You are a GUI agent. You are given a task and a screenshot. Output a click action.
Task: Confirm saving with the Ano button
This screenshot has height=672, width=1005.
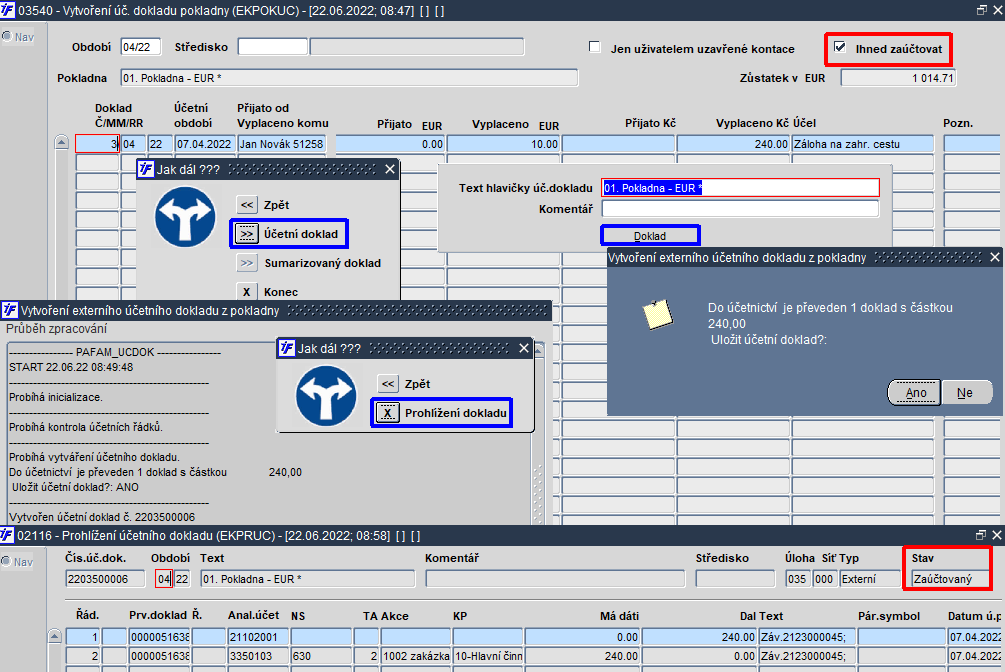click(915, 392)
